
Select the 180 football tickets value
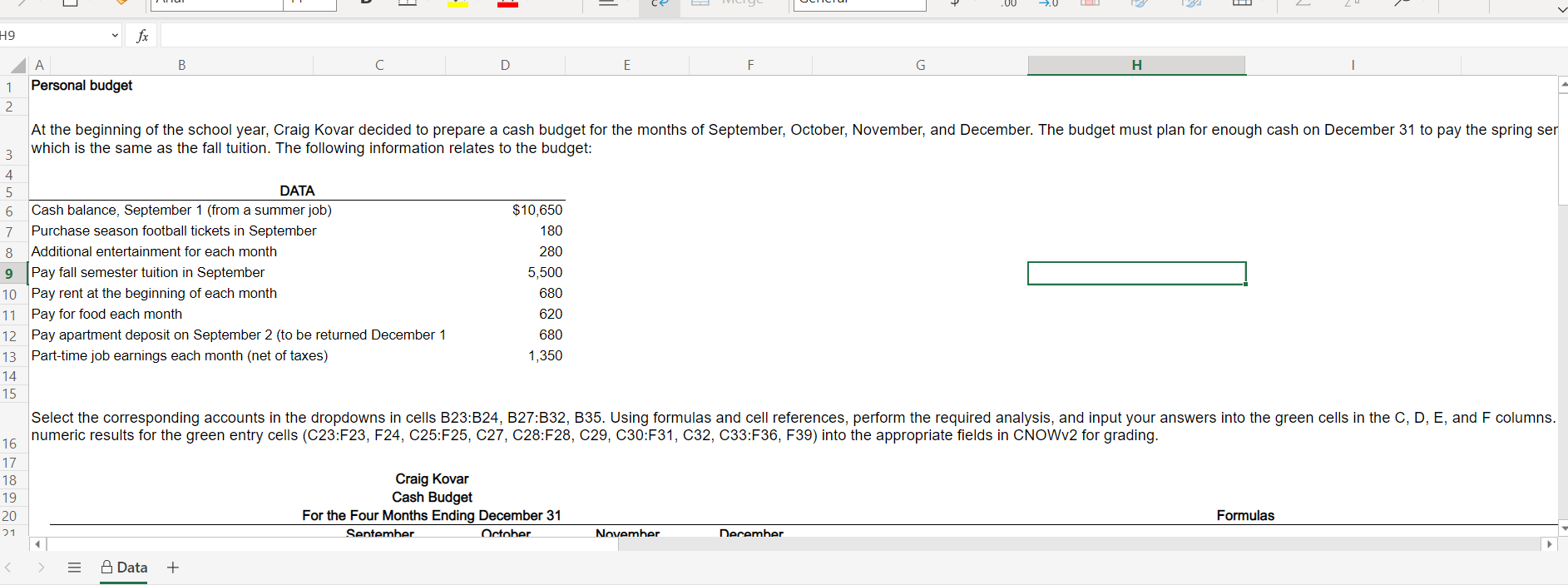551,231
